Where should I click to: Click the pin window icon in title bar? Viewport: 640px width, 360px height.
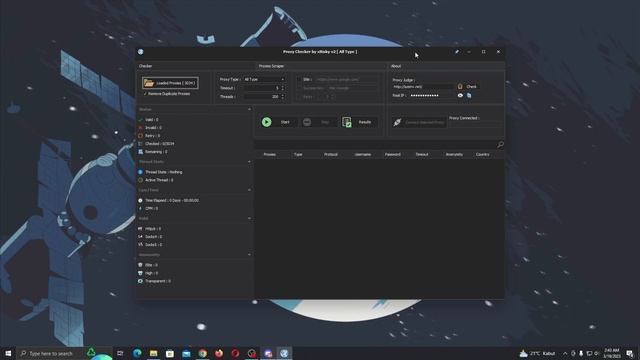pos(457,52)
